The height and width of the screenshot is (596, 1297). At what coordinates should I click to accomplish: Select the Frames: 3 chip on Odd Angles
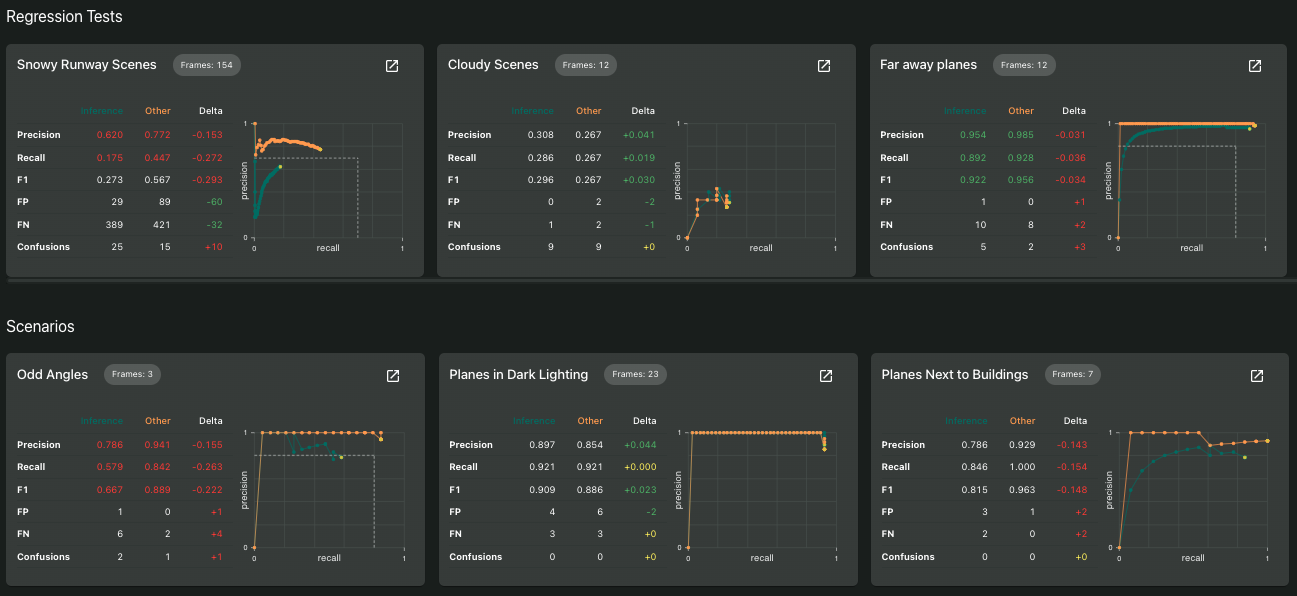tap(132, 375)
